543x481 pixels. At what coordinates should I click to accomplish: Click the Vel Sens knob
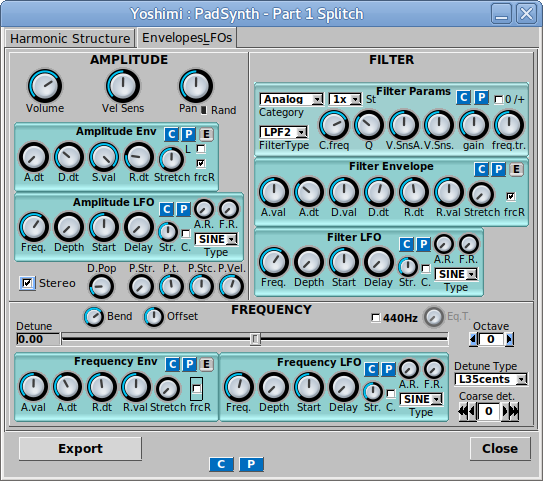(x=123, y=86)
